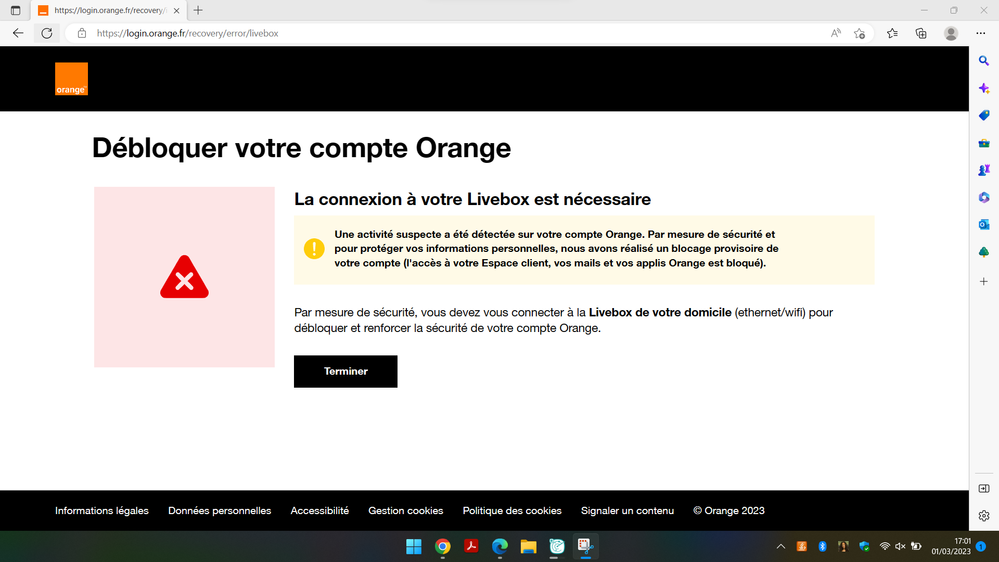The height and width of the screenshot is (562, 999).
Task: Open Informations légales footer link
Action: (101, 510)
